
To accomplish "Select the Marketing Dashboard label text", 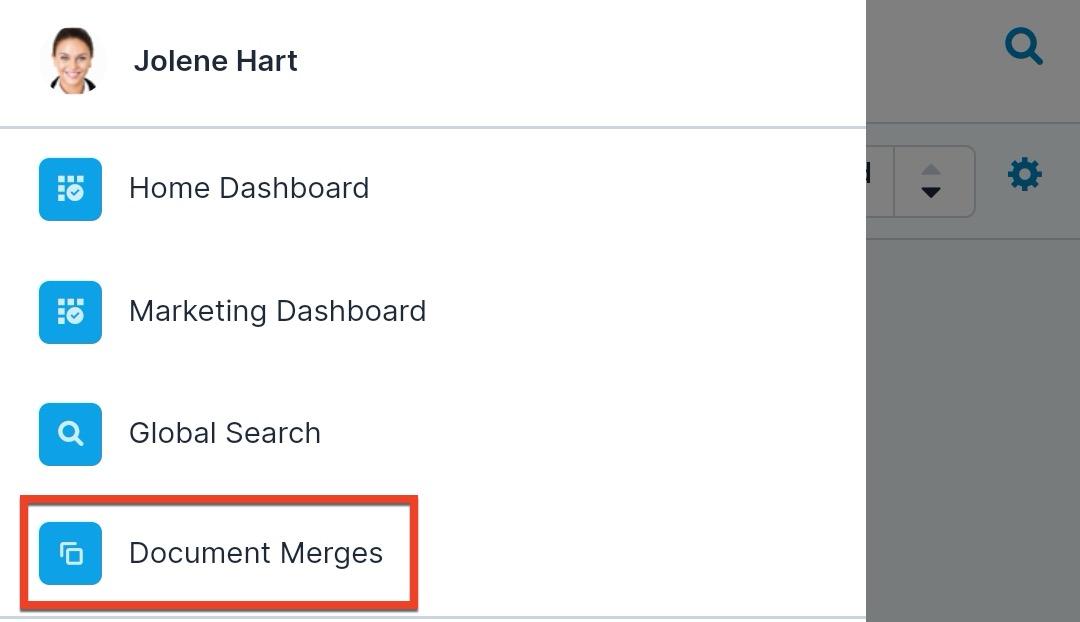I will point(277,311).
